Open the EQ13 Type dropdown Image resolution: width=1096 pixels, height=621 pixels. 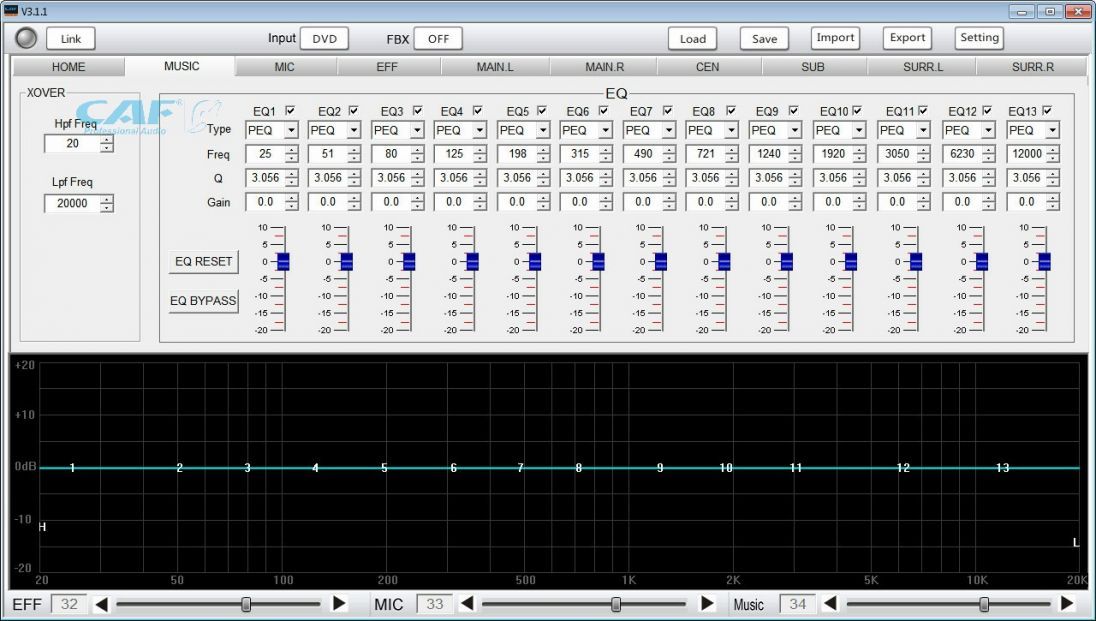tap(1051, 131)
